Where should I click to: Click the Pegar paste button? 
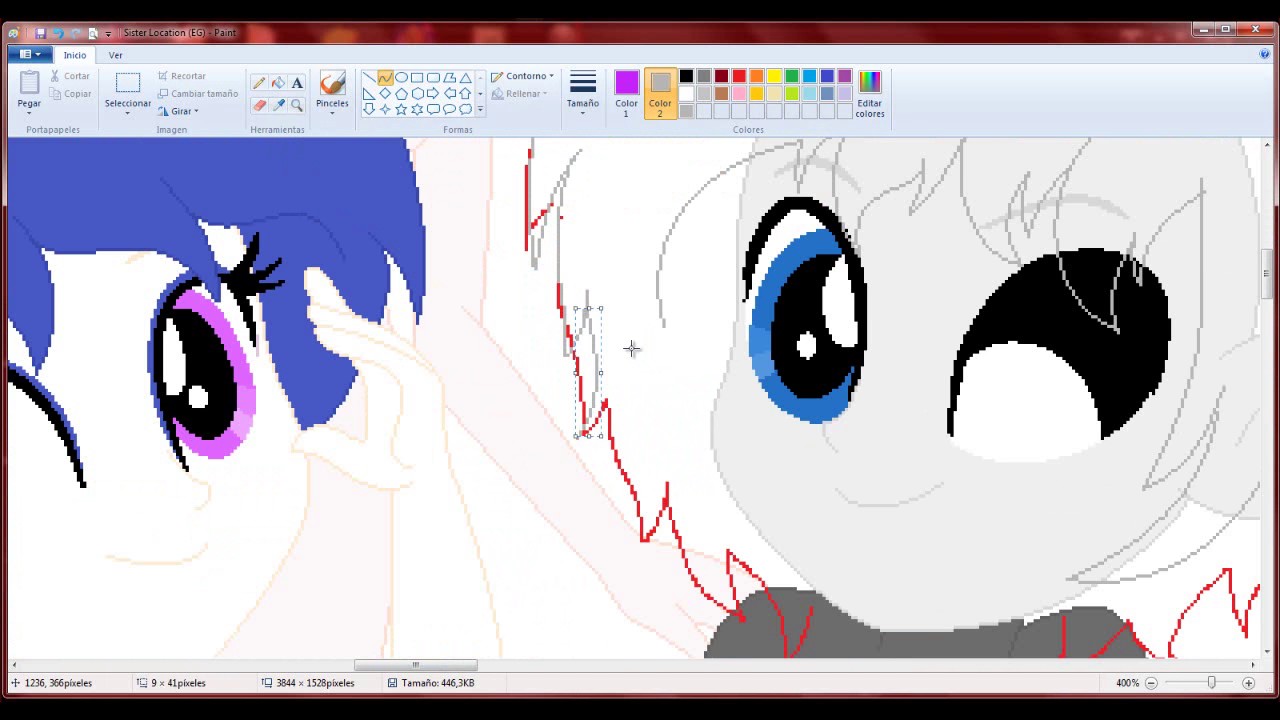point(29,92)
